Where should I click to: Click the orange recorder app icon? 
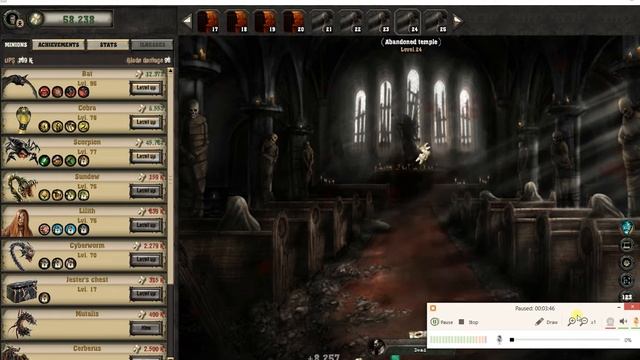pyautogui.click(x=433, y=308)
